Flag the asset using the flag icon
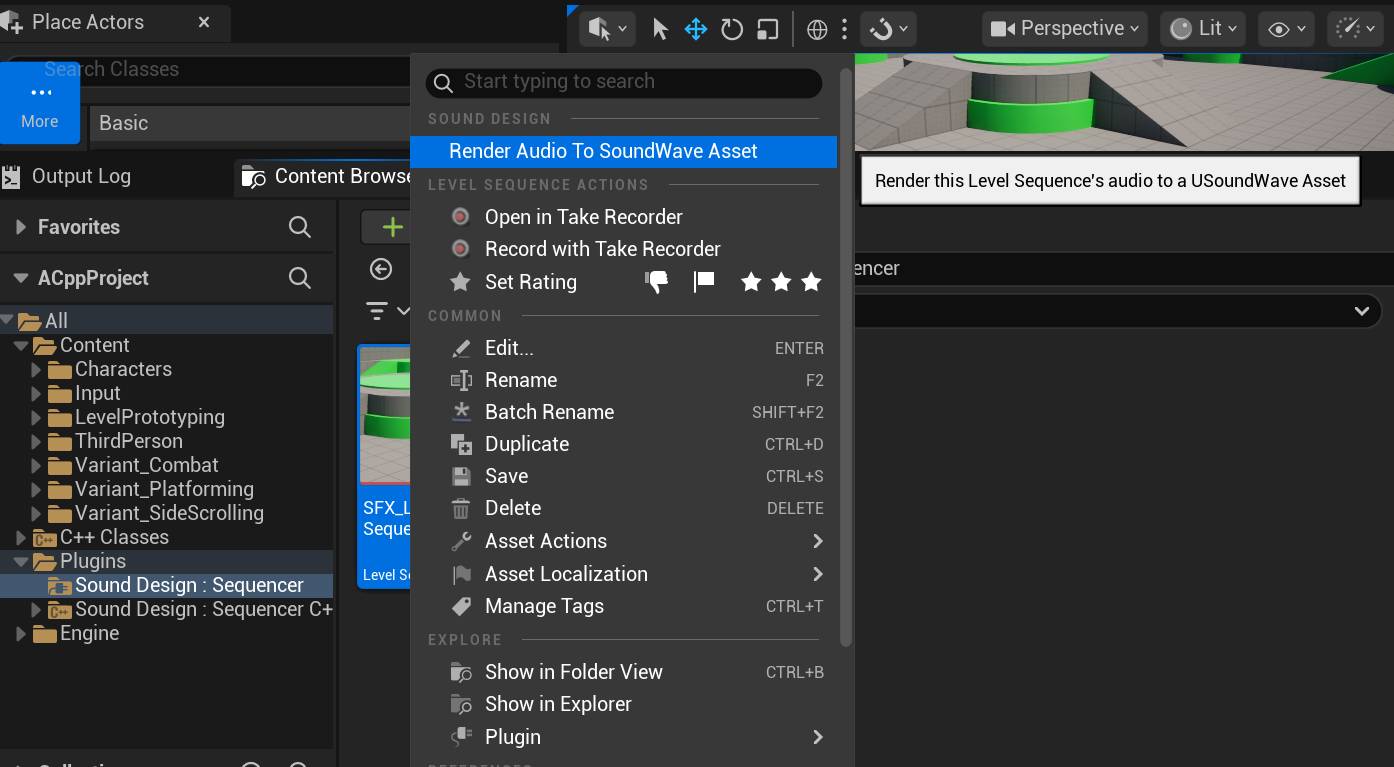The image size is (1394, 767). [x=704, y=282]
